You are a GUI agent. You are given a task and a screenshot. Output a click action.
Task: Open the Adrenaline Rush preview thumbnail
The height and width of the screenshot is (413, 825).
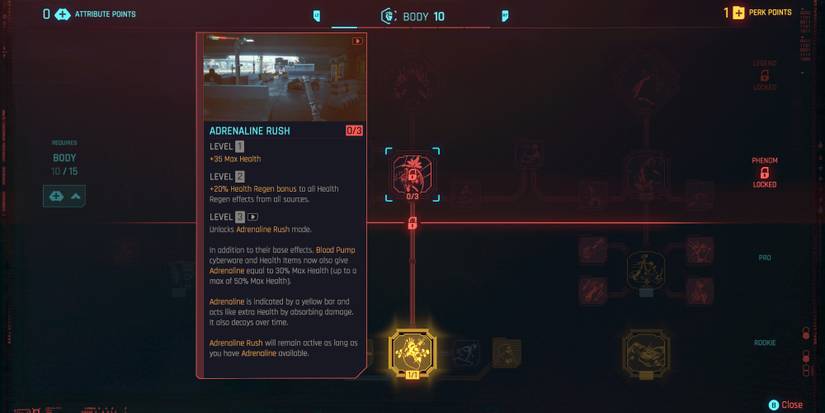coord(285,78)
